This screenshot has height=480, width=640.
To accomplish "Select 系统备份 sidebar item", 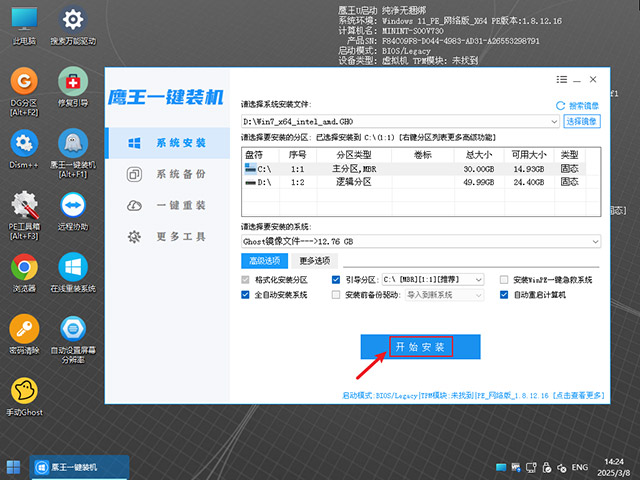I will coord(168,174).
